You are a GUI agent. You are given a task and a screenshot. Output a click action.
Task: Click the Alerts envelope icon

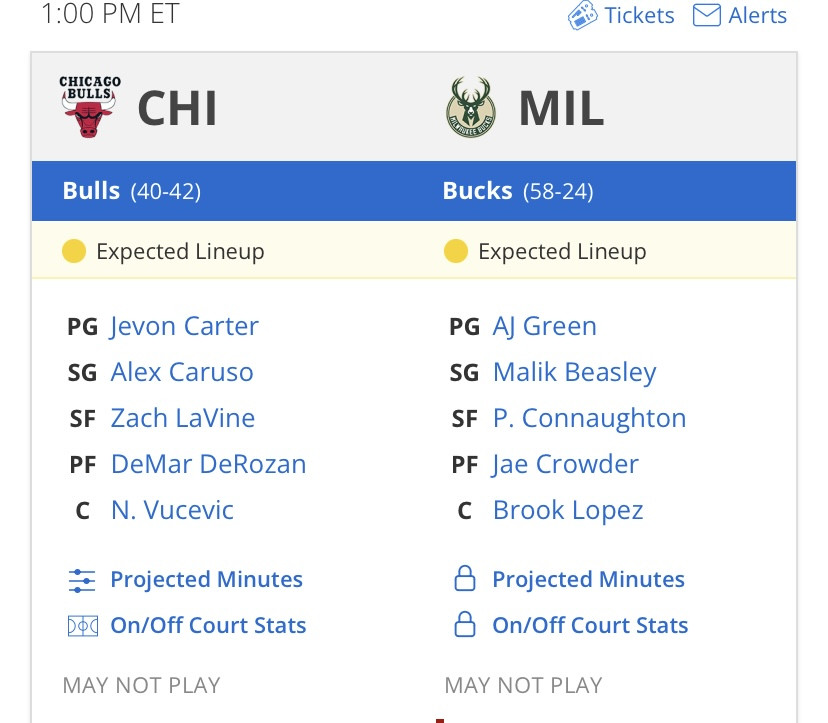click(x=707, y=15)
